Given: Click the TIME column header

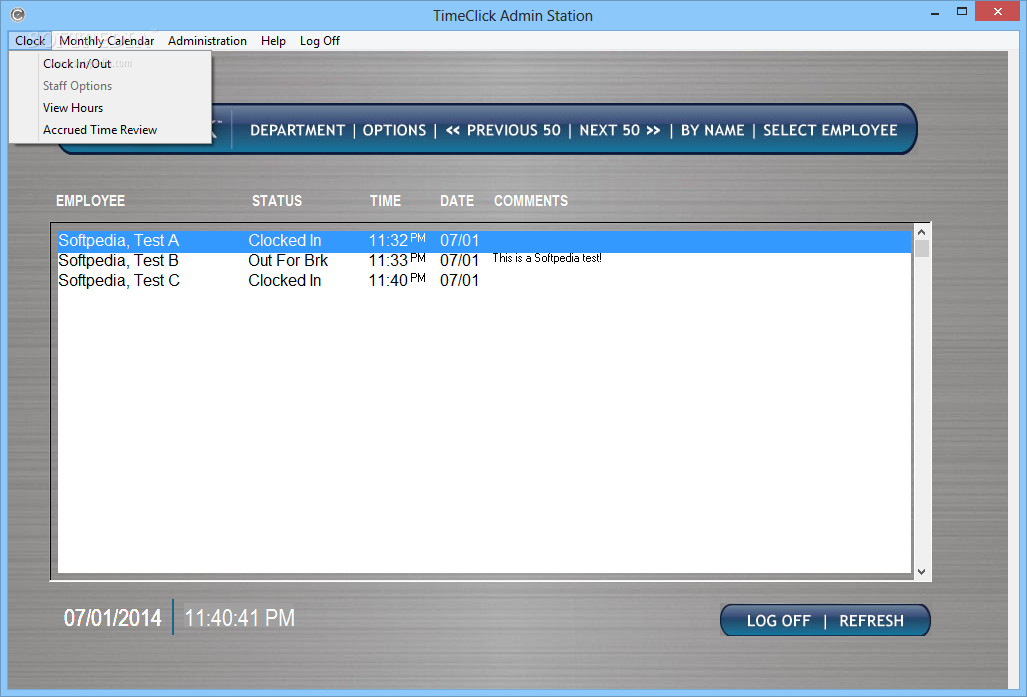Looking at the screenshot, I should click(385, 201).
